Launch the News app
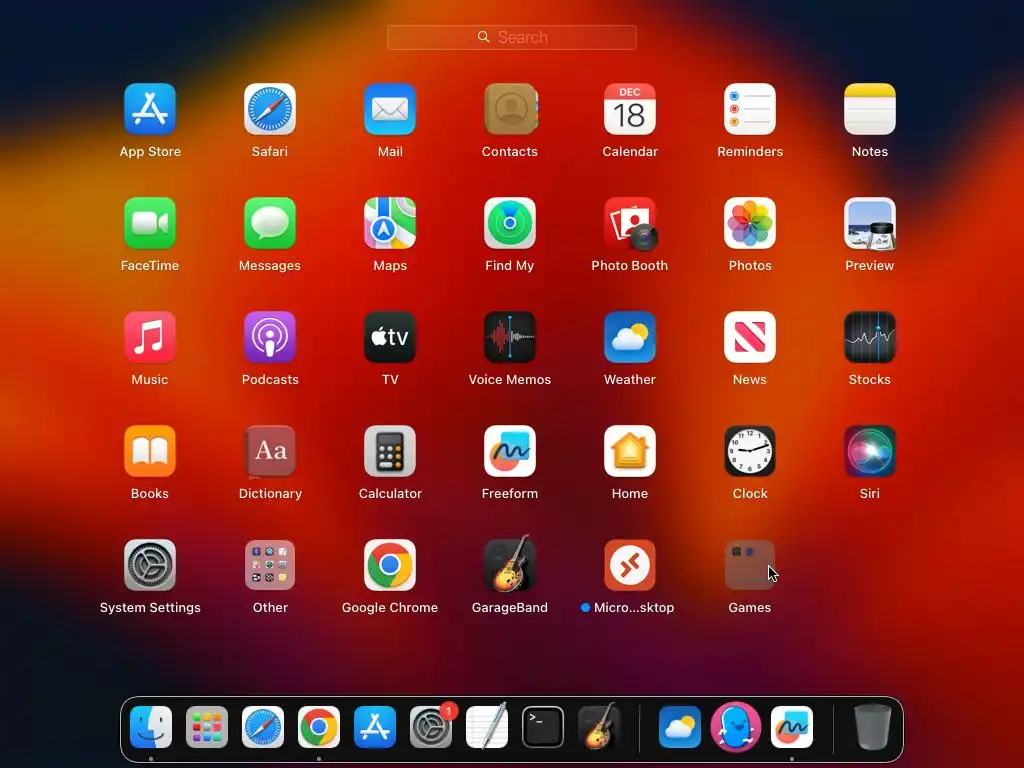Screen dimensions: 1024x768 (750, 337)
